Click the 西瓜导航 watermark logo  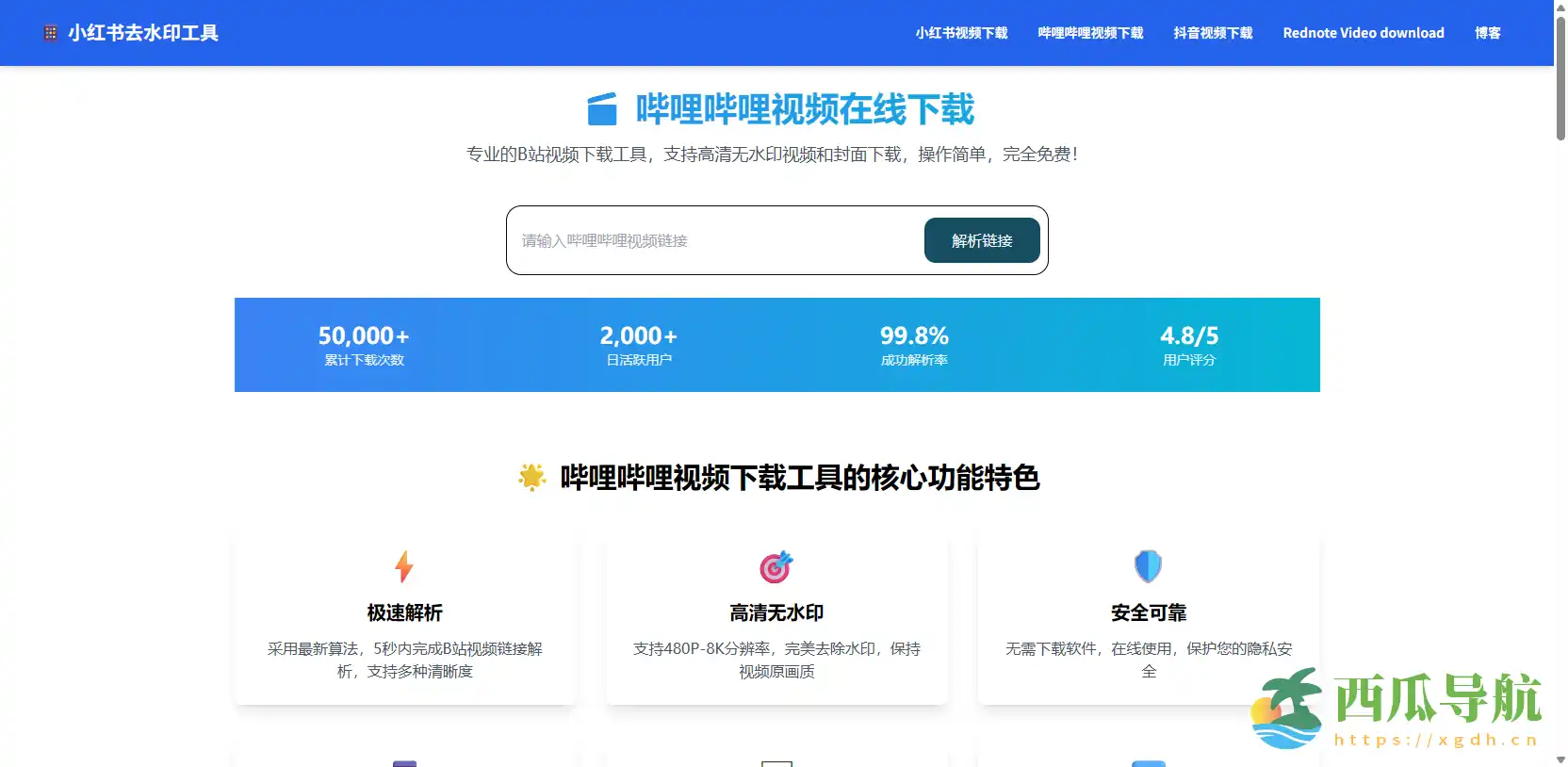1396,709
